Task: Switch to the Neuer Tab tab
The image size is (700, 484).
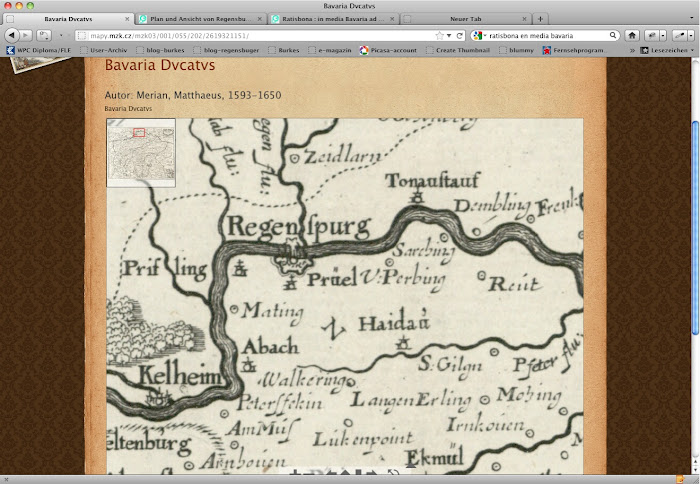Action: (465, 19)
